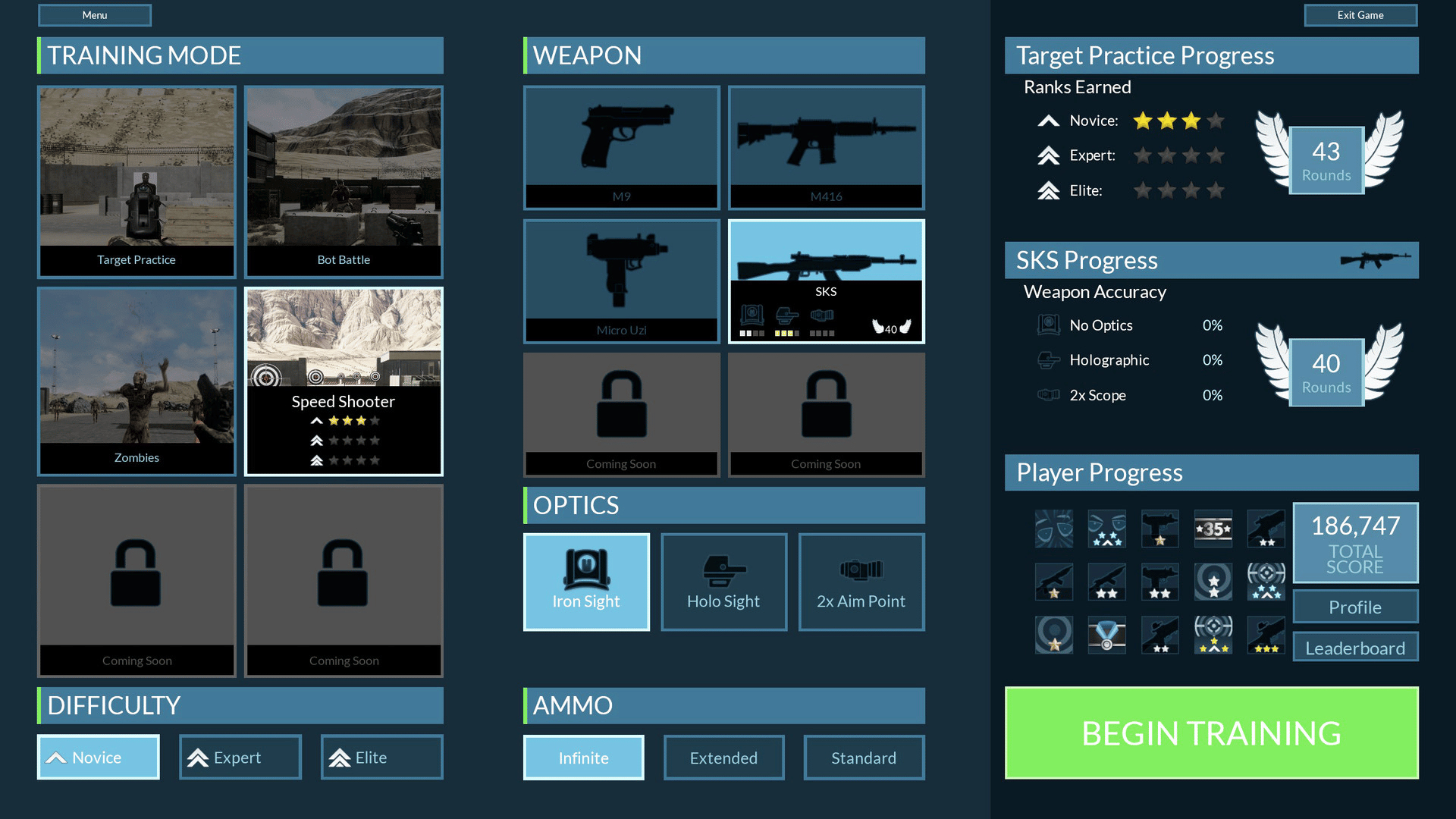Image resolution: width=1456 pixels, height=819 pixels.
Task: Set difficulty to Novice
Action: 98,757
